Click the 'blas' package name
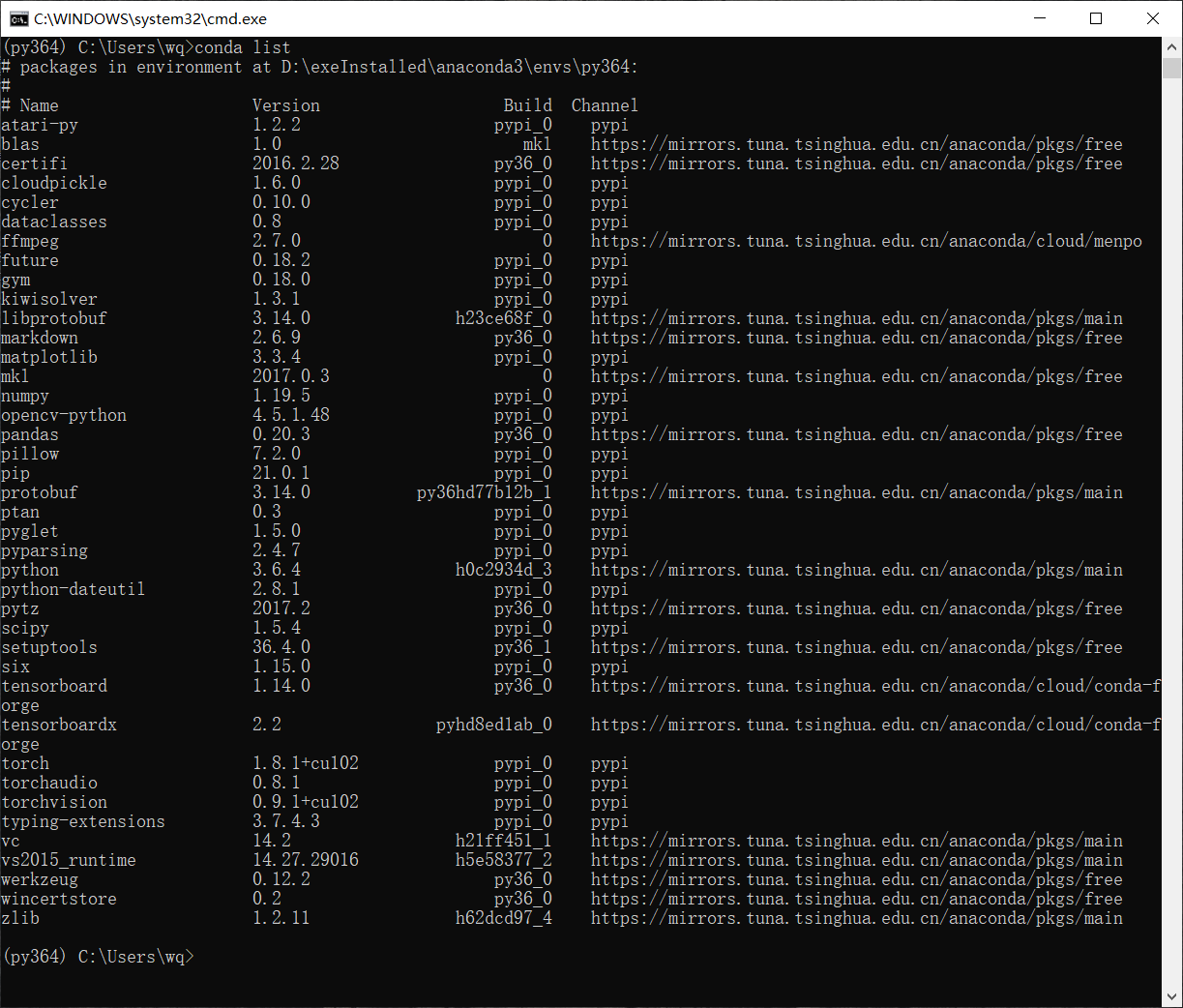 tap(20, 144)
